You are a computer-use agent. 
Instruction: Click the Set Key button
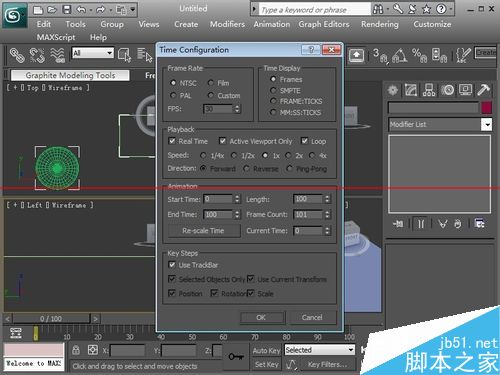[x=266, y=364]
